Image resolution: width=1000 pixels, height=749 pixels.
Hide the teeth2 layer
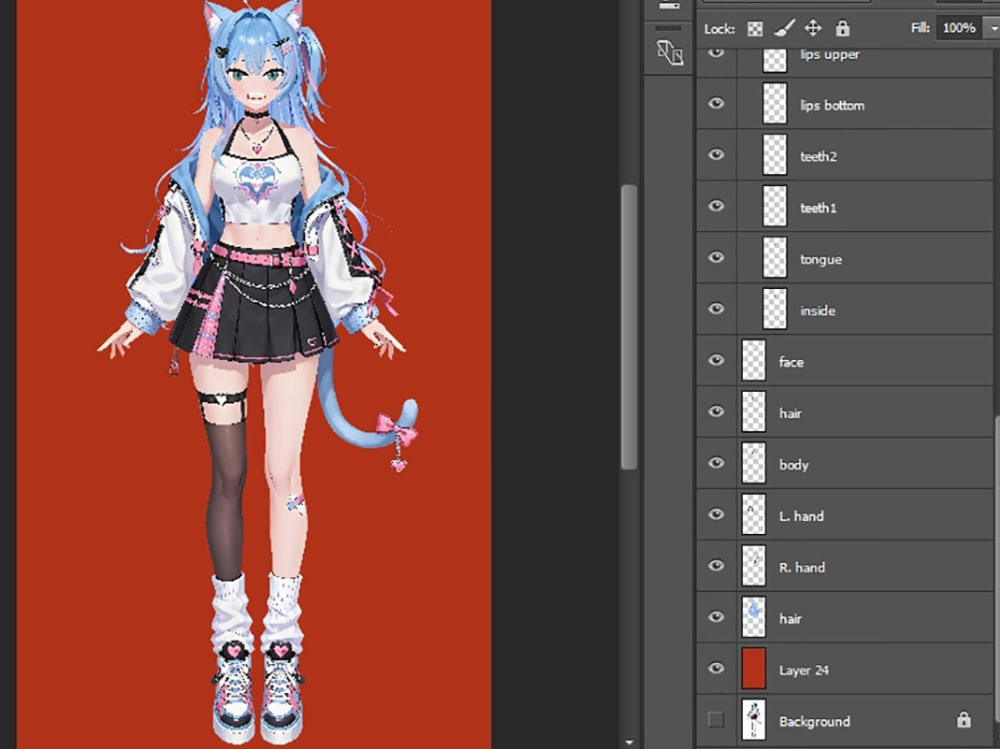pyautogui.click(x=716, y=154)
